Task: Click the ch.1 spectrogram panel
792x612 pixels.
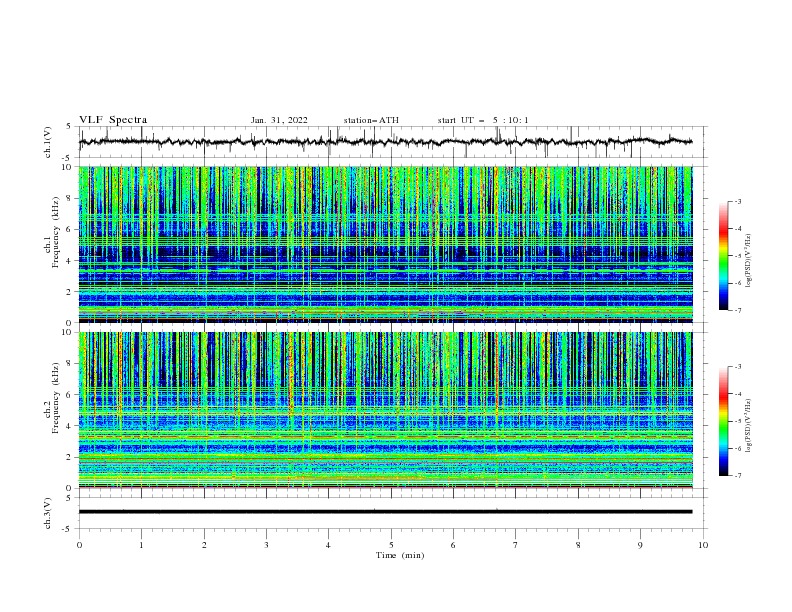Action: coord(386,244)
